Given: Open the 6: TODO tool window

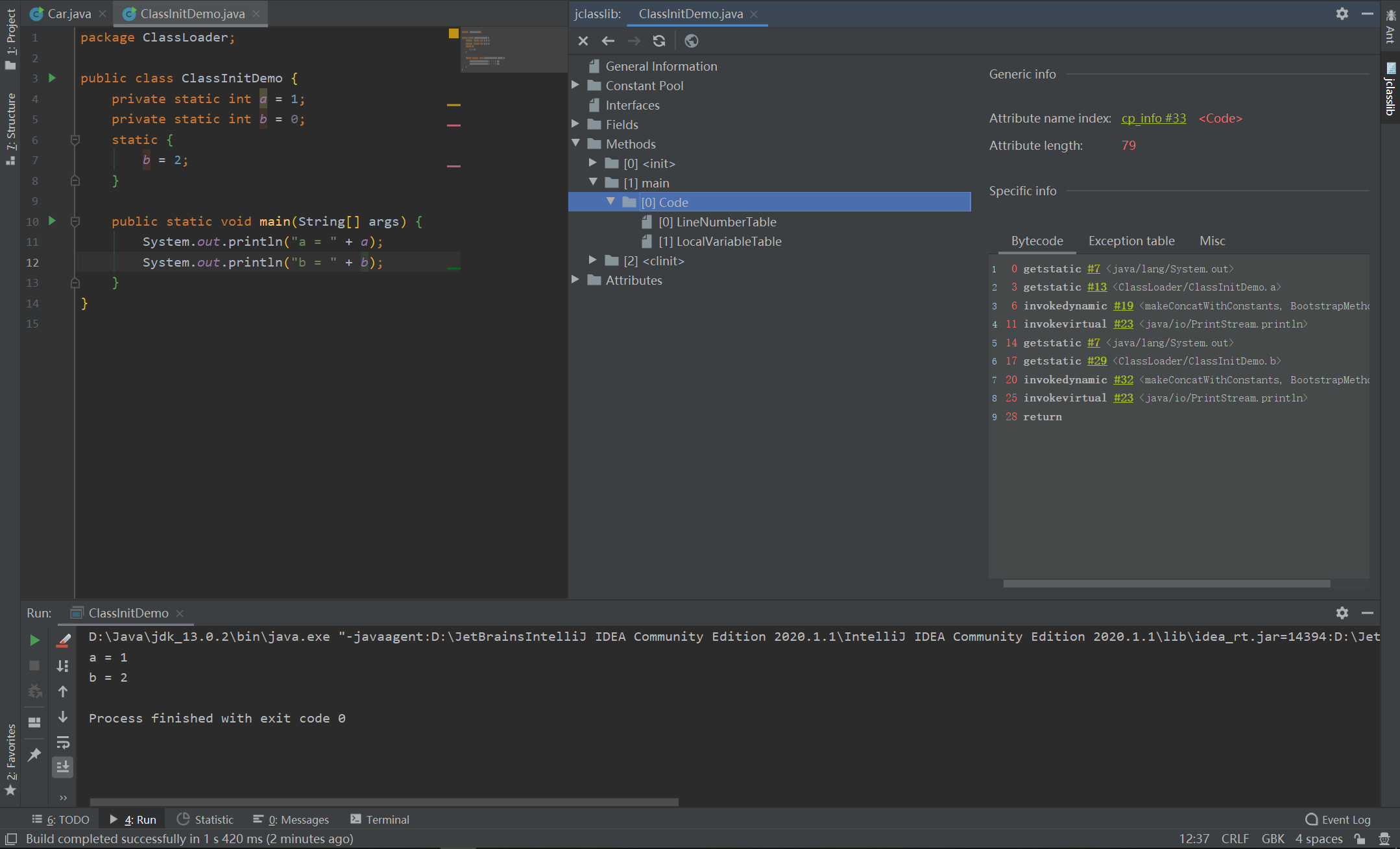Looking at the screenshot, I should pyautogui.click(x=61, y=819).
